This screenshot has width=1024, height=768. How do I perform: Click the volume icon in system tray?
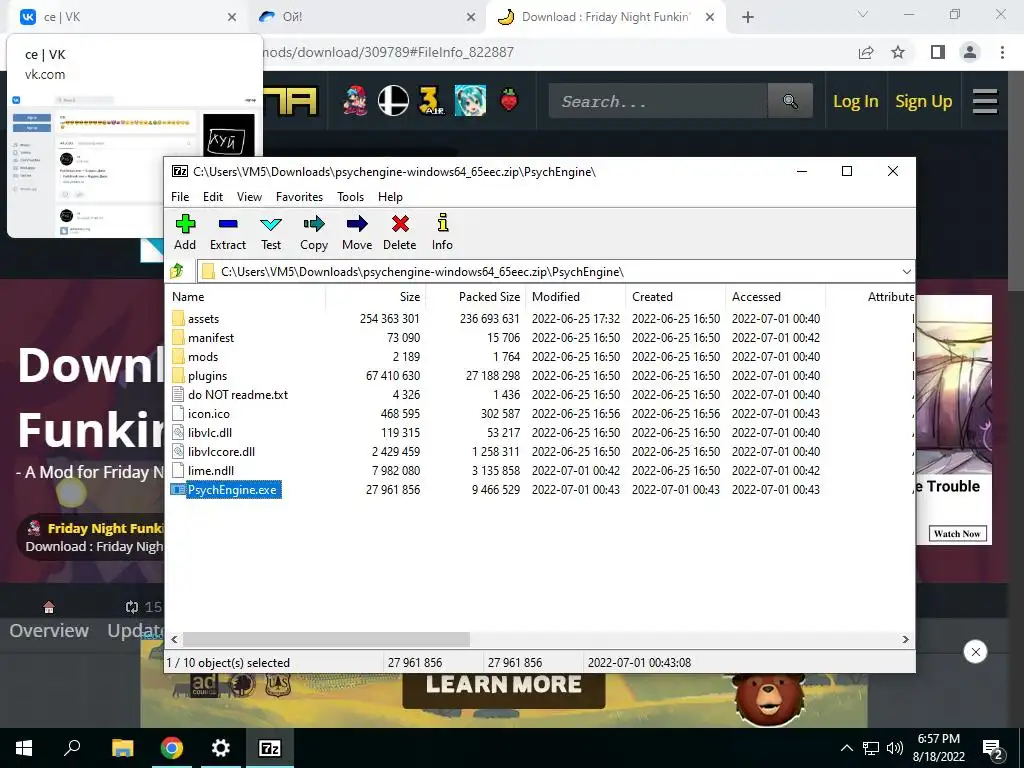[895, 748]
